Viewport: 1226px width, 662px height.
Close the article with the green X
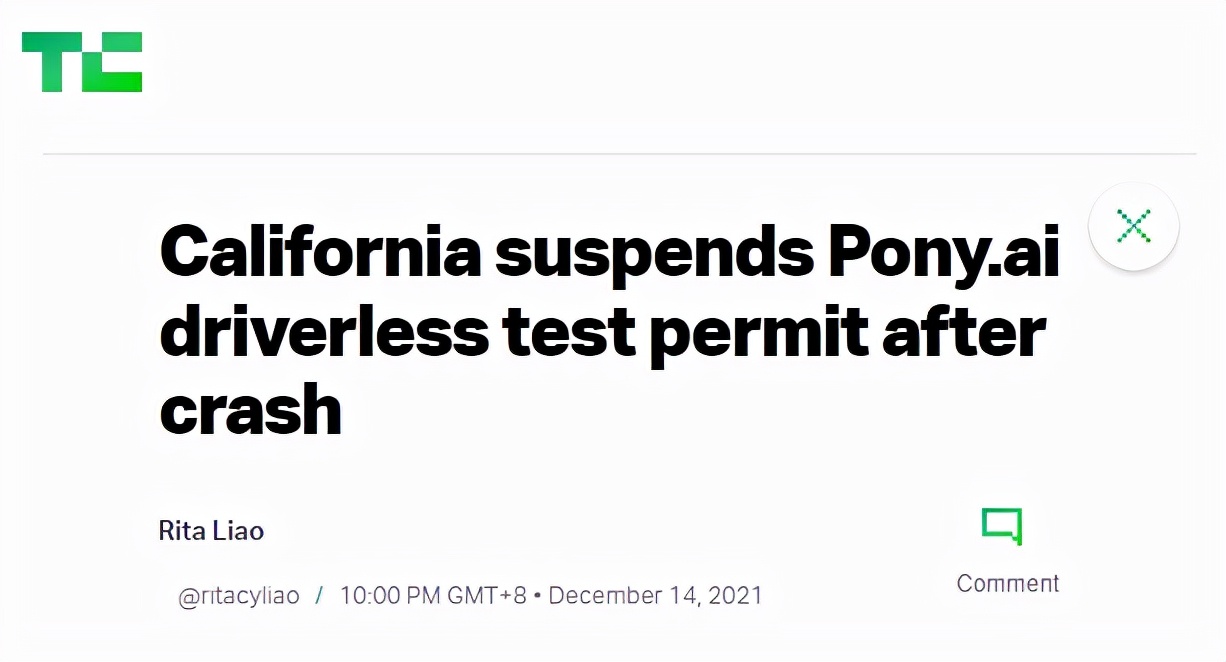pyautogui.click(x=1133, y=226)
